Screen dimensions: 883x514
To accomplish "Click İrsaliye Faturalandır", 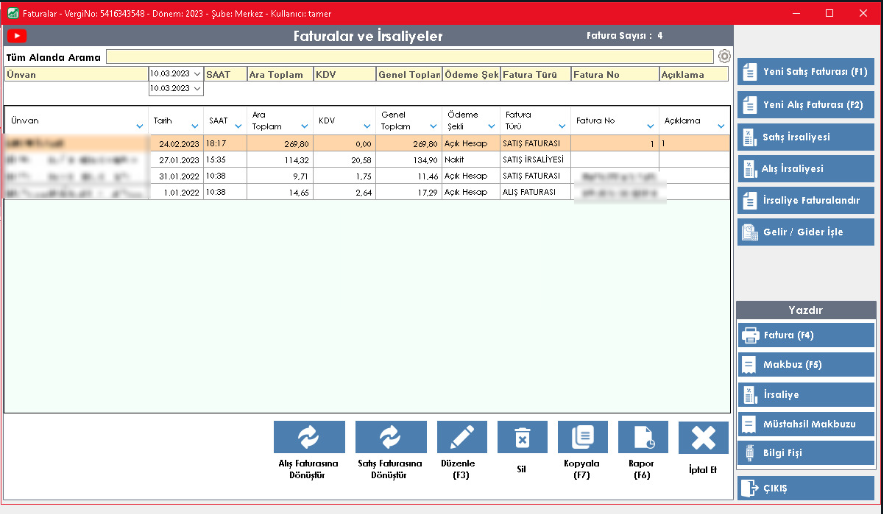I will [805, 200].
